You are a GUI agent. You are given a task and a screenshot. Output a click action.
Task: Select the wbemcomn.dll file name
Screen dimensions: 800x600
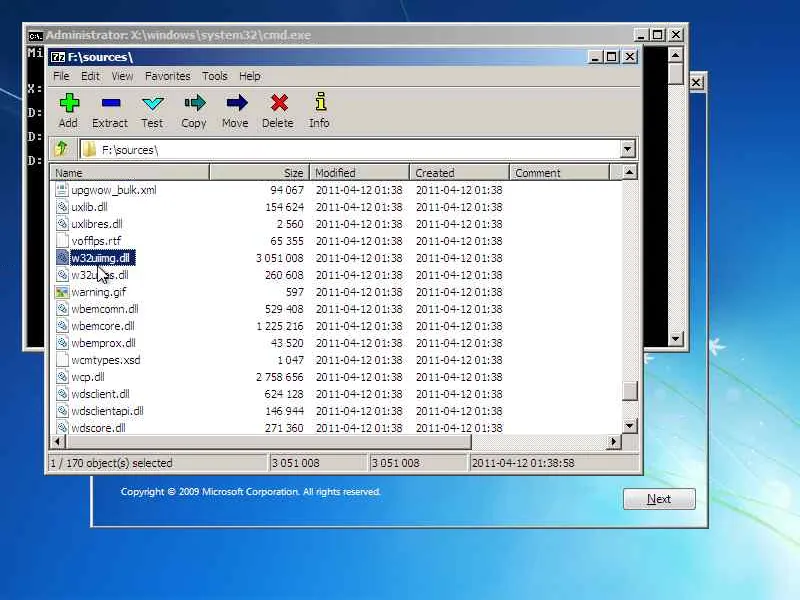point(105,309)
